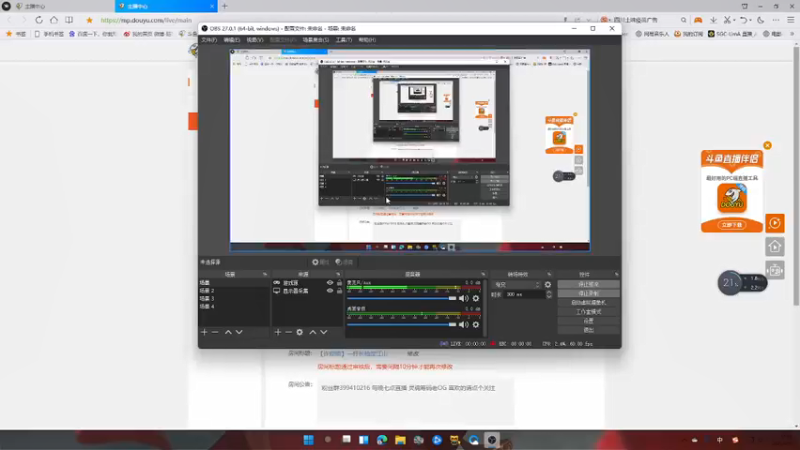Open the source Properties (属性) toolbar button

click(320, 262)
